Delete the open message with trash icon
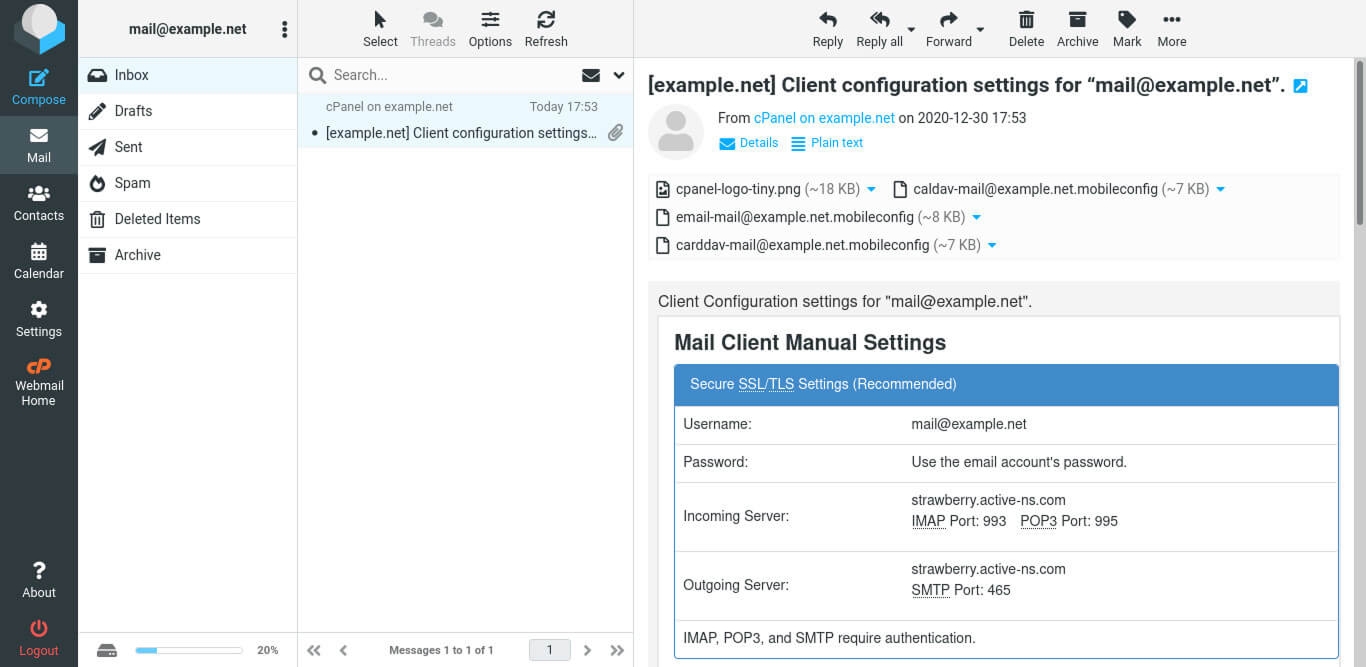This screenshot has height=667, width=1366. (x=1026, y=20)
